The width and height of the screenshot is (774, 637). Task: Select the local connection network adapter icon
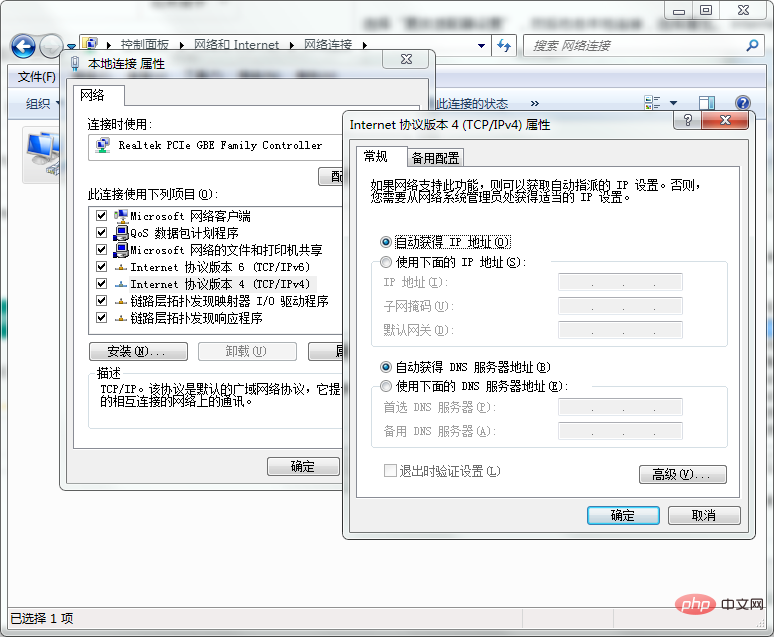pyautogui.click(x=42, y=153)
